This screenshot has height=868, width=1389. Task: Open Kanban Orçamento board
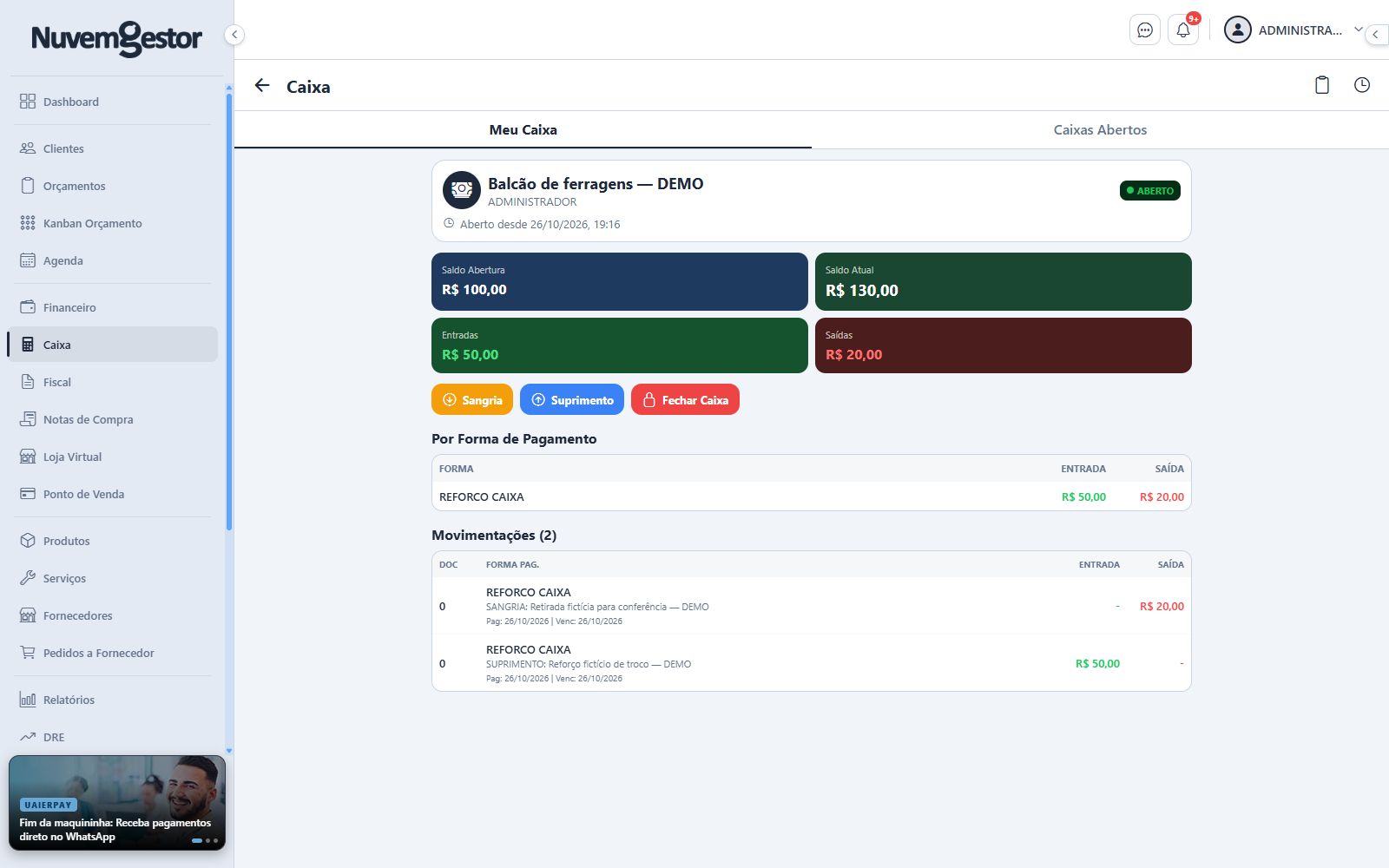[113, 223]
